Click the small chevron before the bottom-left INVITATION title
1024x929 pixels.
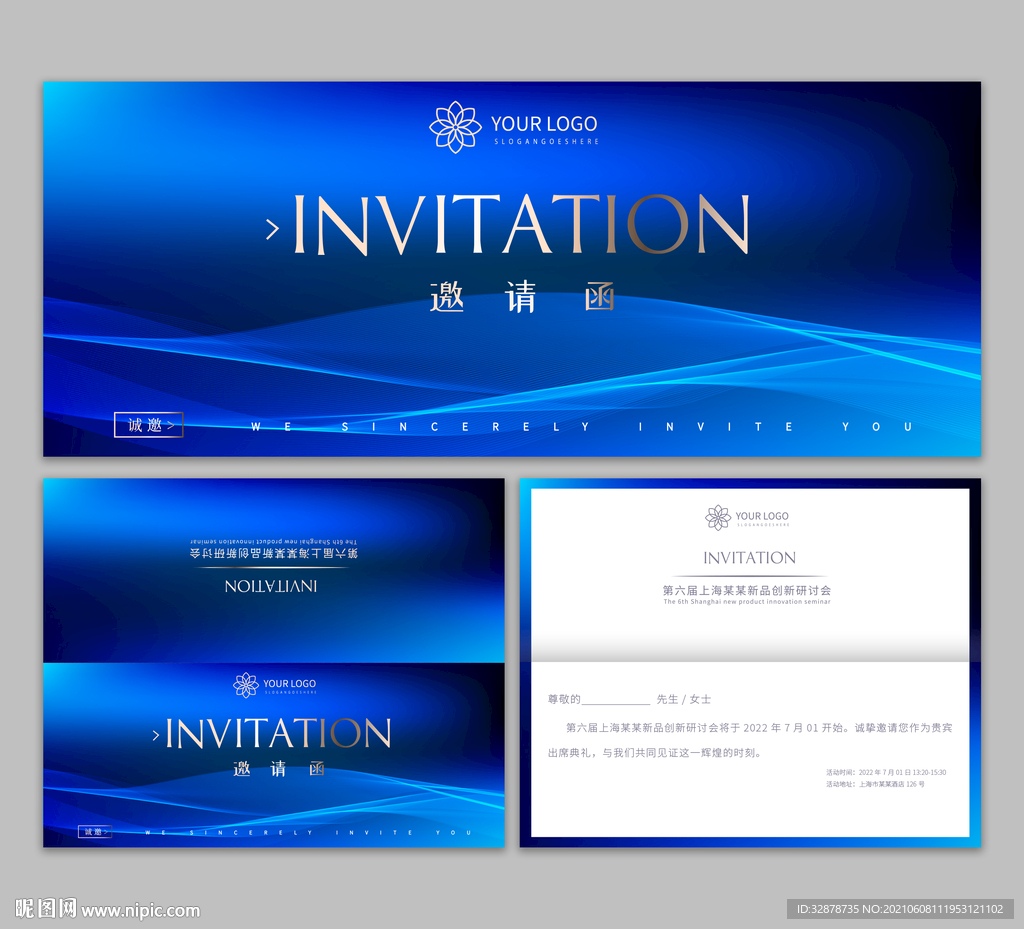pyautogui.click(x=155, y=735)
